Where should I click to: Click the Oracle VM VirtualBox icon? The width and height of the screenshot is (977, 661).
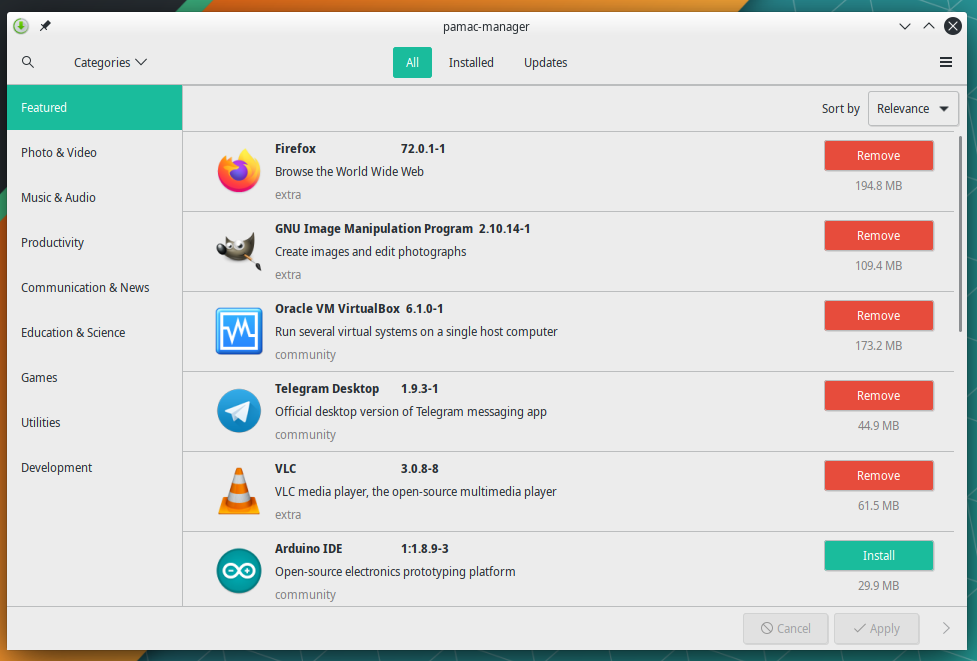[x=238, y=330]
